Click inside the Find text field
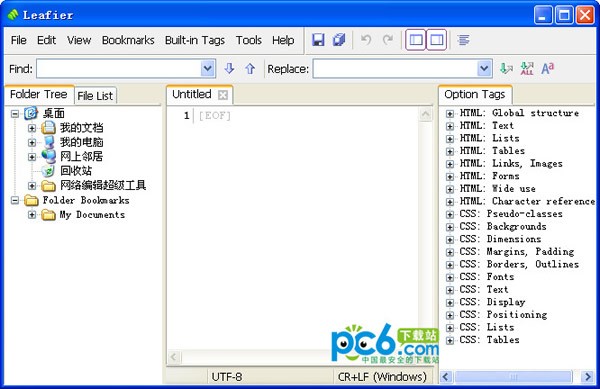 coord(119,69)
